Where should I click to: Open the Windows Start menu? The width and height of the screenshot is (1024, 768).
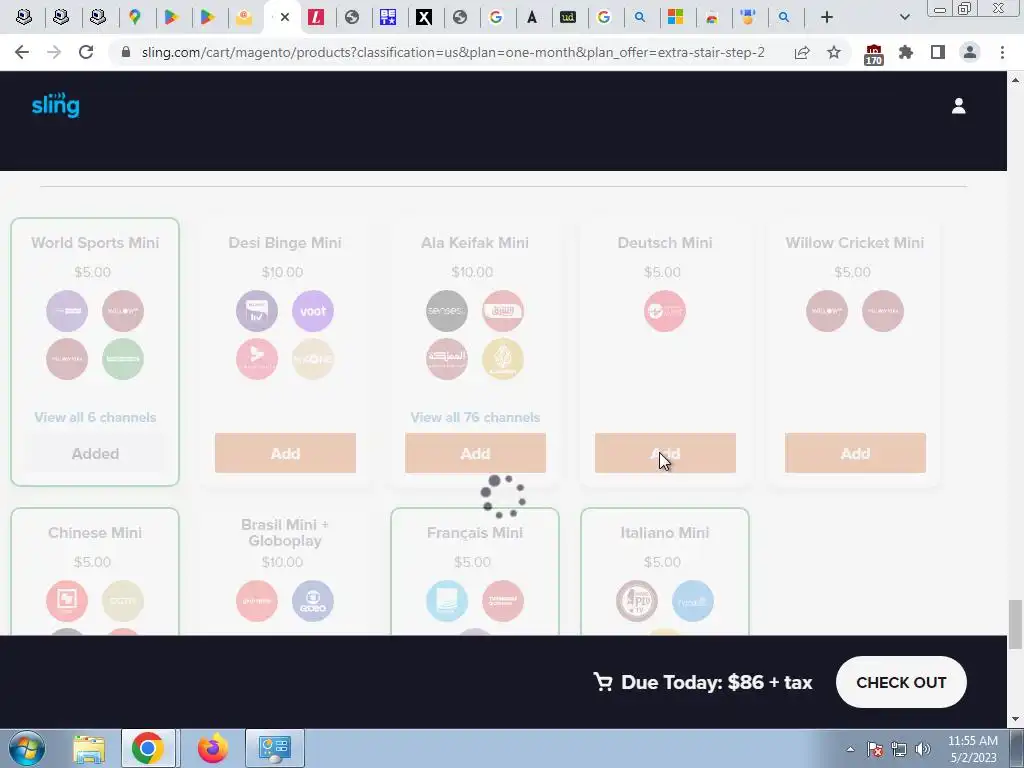pos(27,748)
